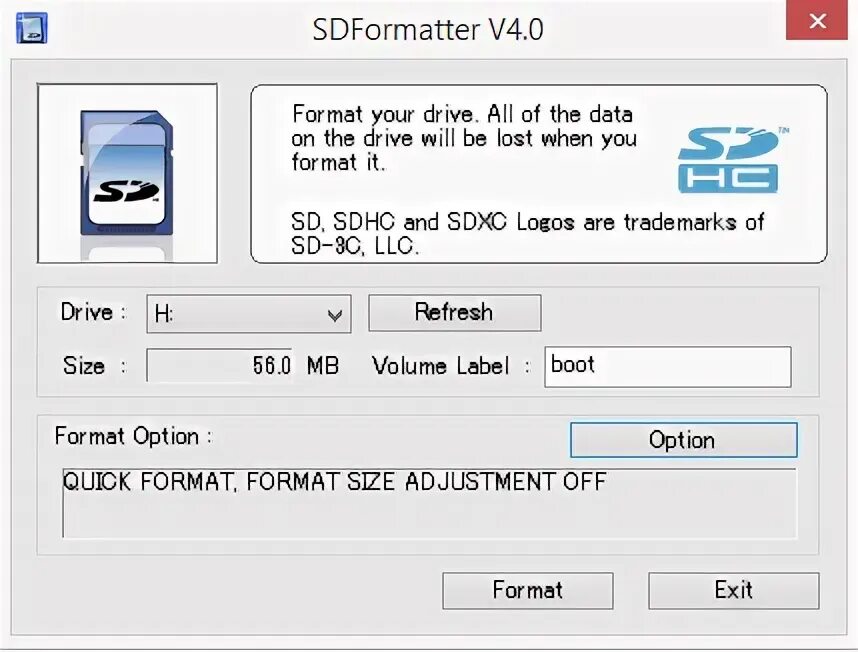Click the 'Format your drive' warning text
The height and width of the screenshot is (652, 858).
464,138
